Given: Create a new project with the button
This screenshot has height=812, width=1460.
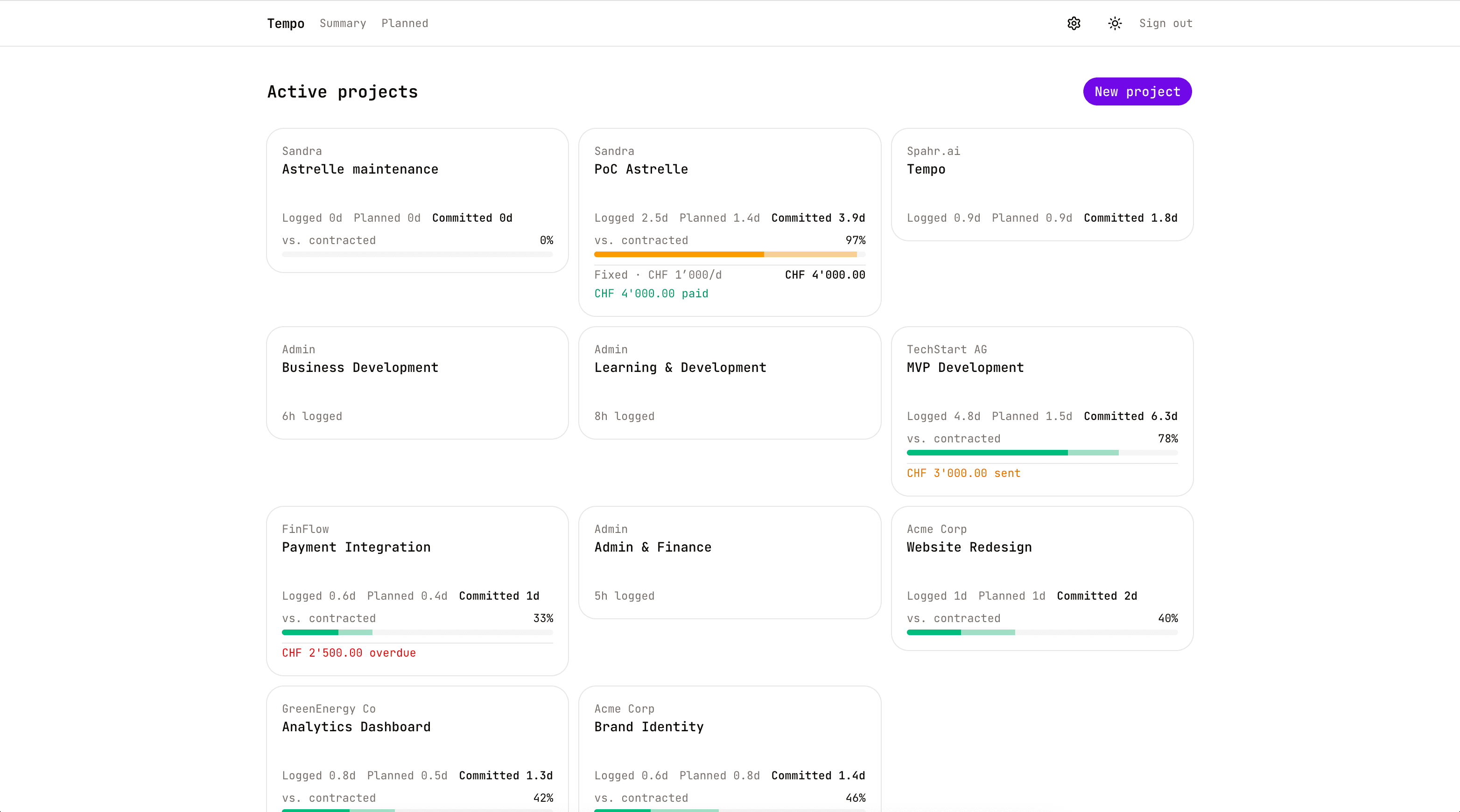Looking at the screenshot, I should (x=1137, y=91).
